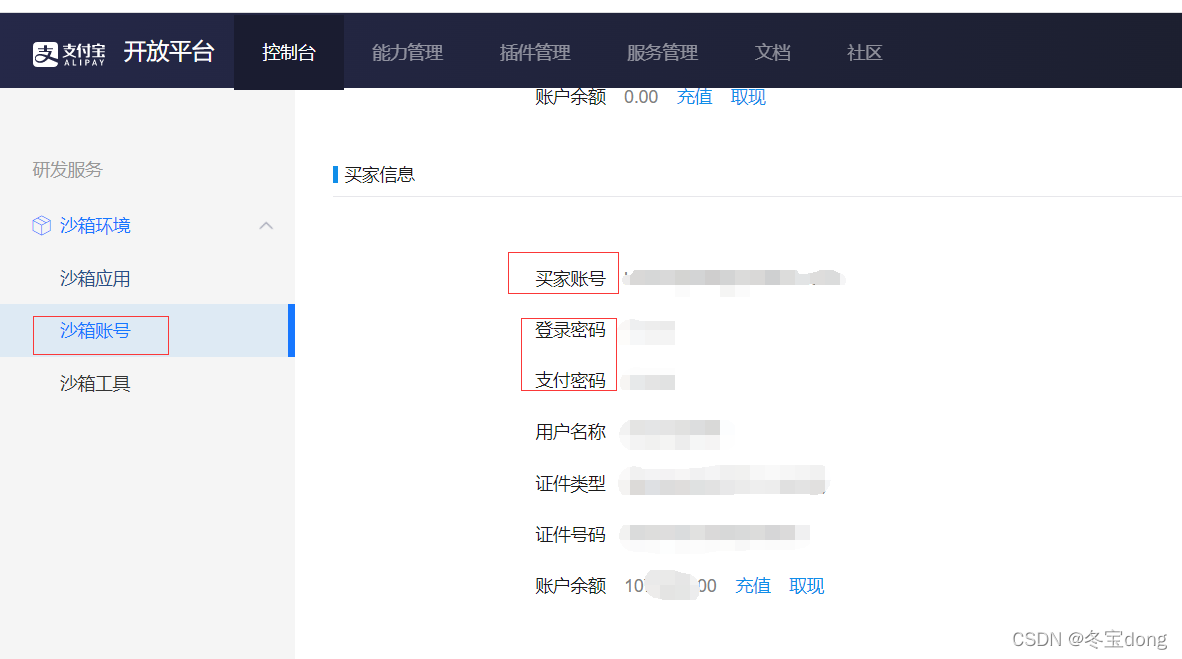
Task: Click the 证件类型 label
Action: (570, 484)
